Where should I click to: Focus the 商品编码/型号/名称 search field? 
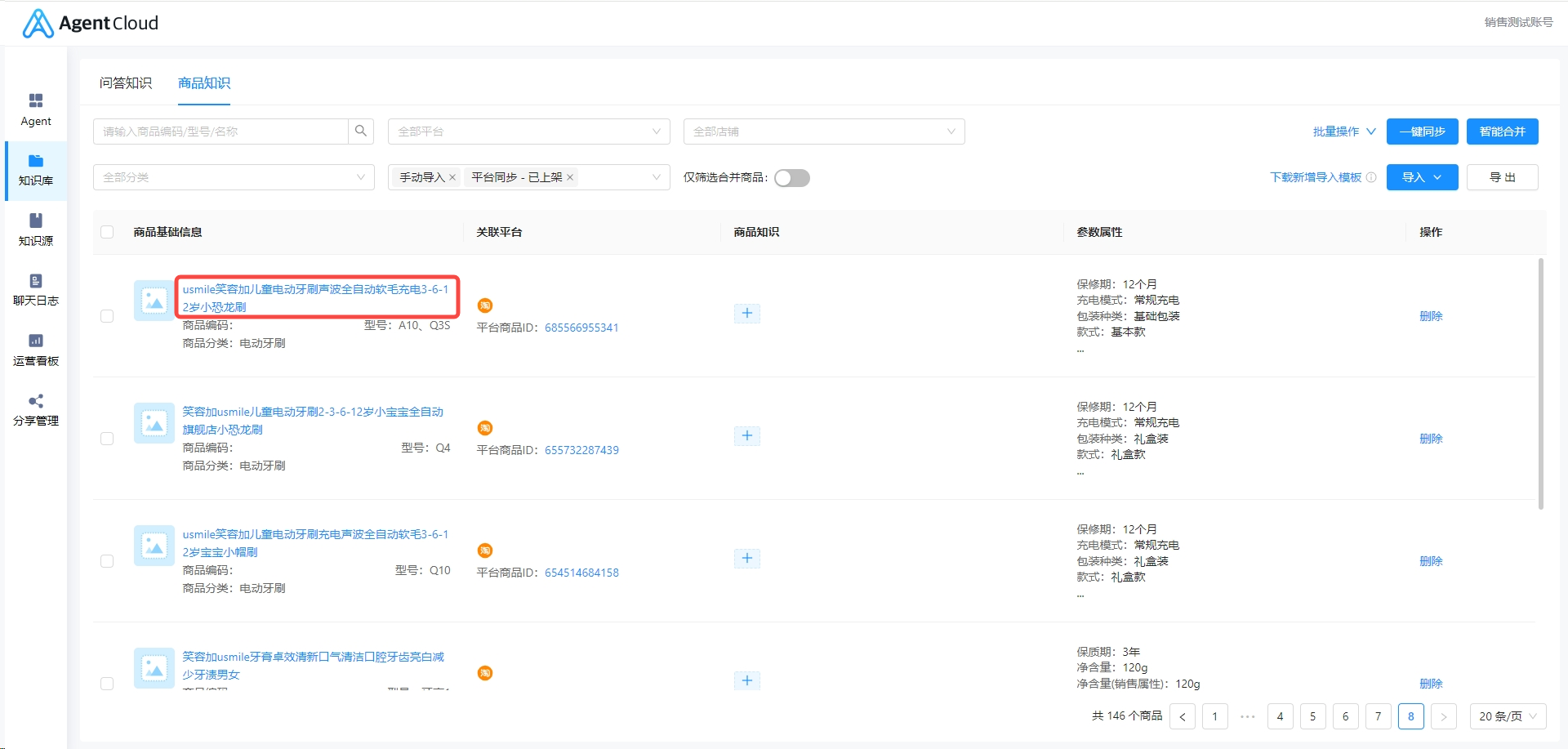click(220, 132)
